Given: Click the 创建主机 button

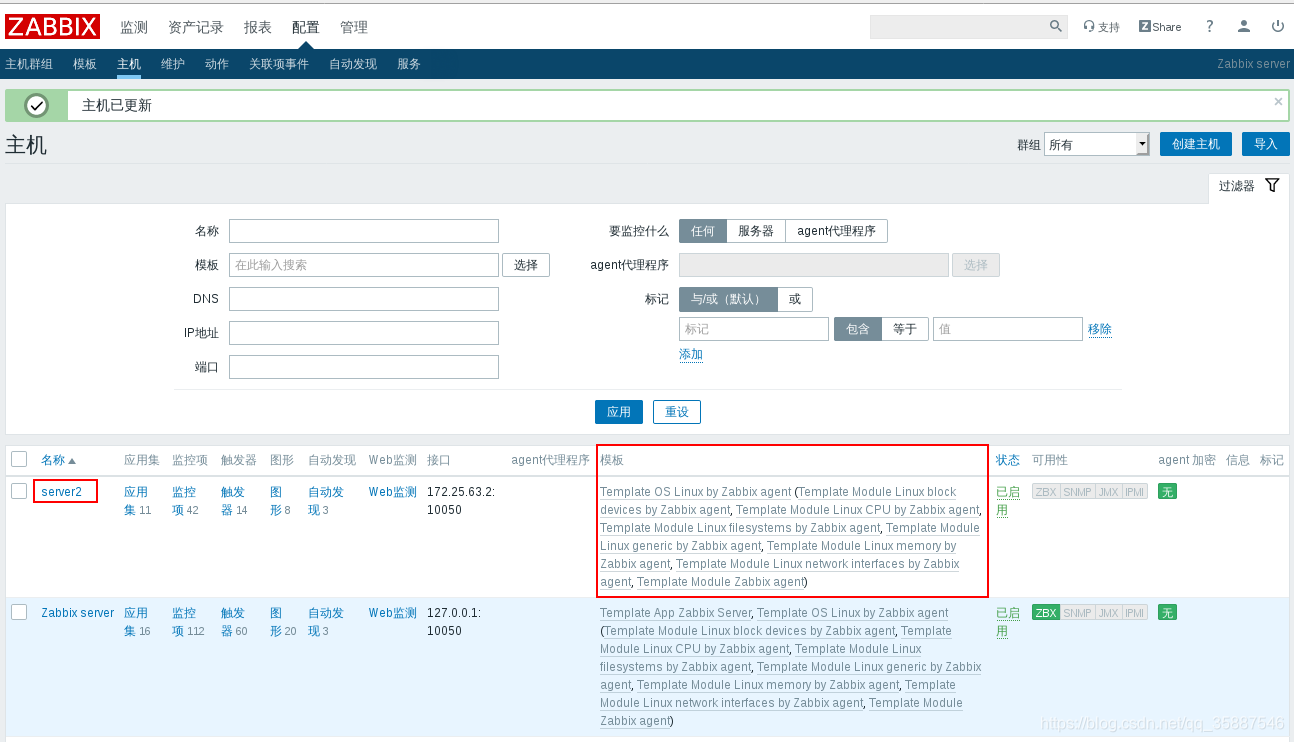Looking at the screenshot, I should tap(1196, 144).
